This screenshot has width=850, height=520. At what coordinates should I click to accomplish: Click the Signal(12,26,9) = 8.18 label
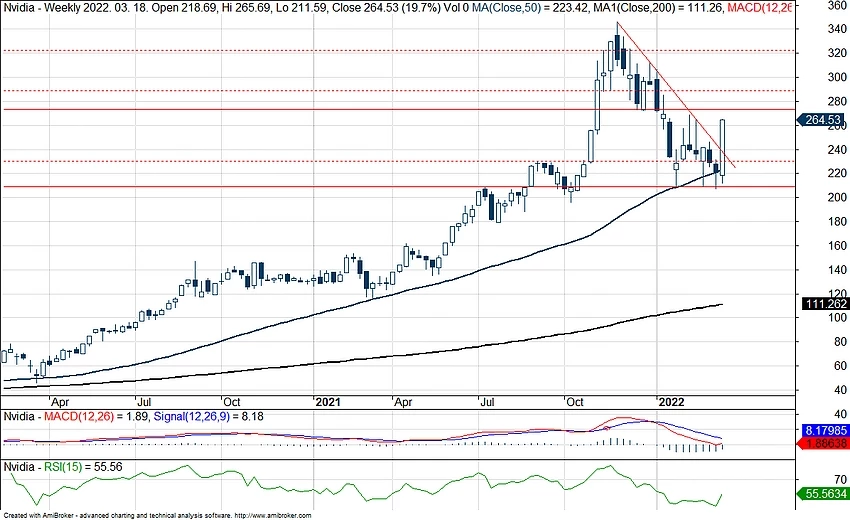(209, 417)
